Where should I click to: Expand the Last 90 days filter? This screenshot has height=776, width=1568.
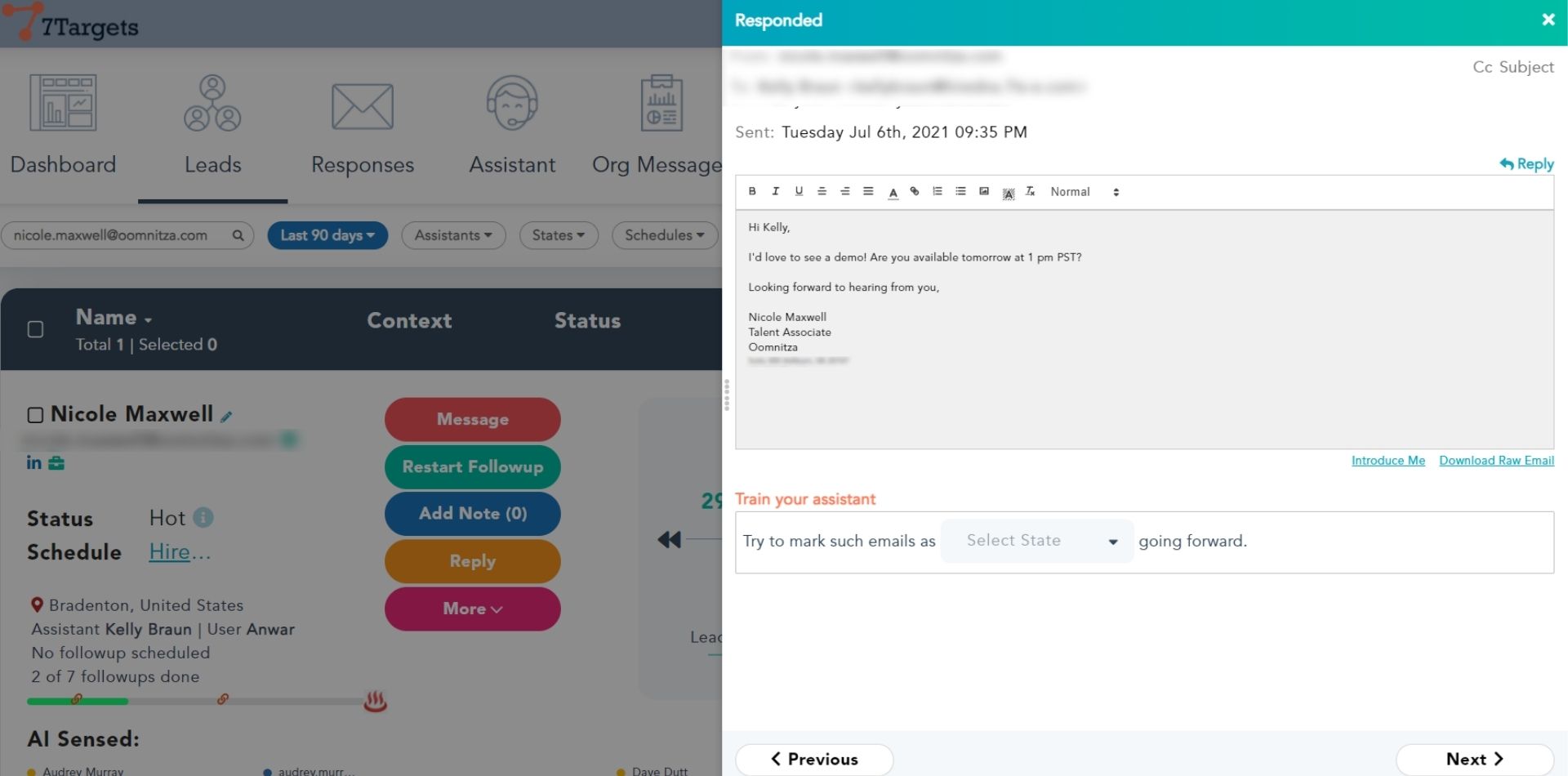point(327,235)
